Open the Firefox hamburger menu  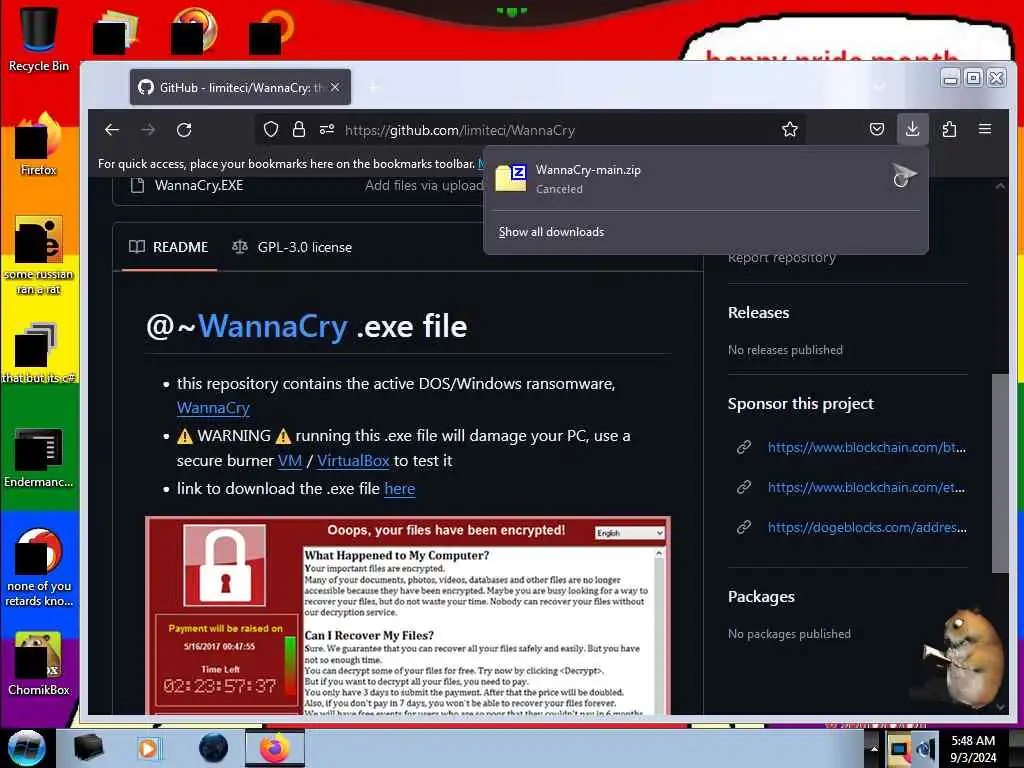click(x=985, y=129)
